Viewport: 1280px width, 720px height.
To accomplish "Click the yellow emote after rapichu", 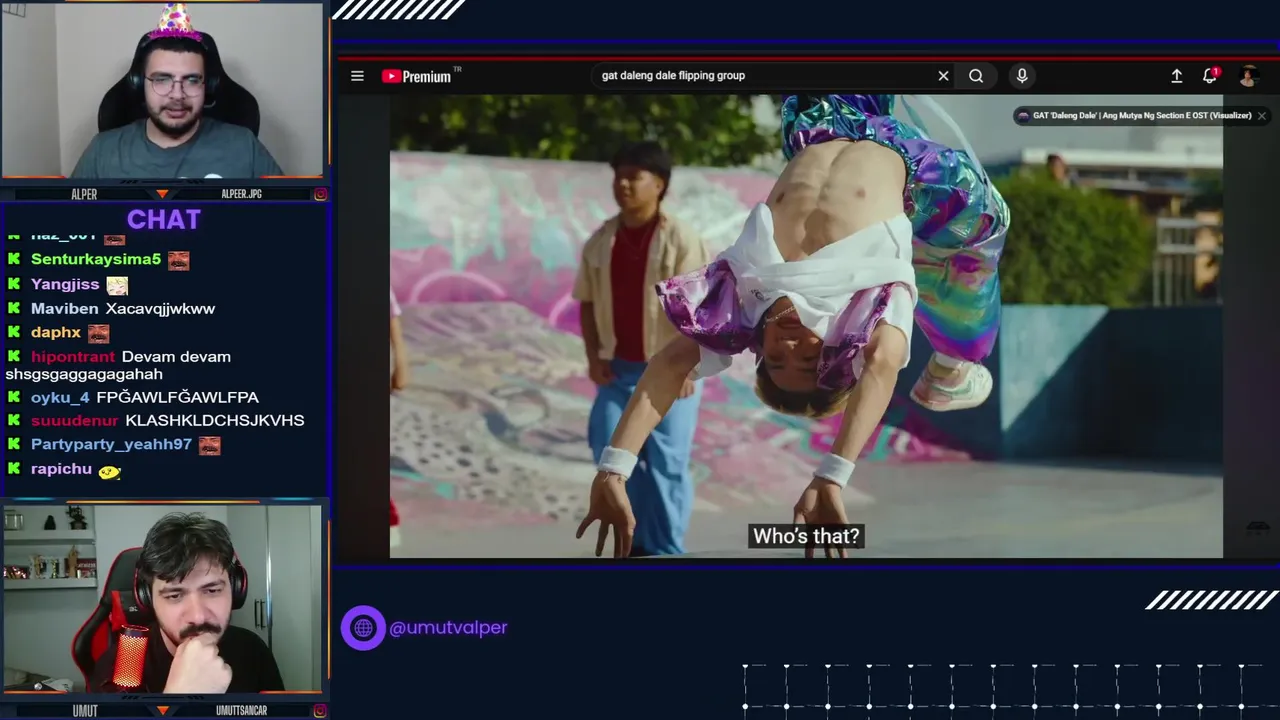I will pos(109,472).
